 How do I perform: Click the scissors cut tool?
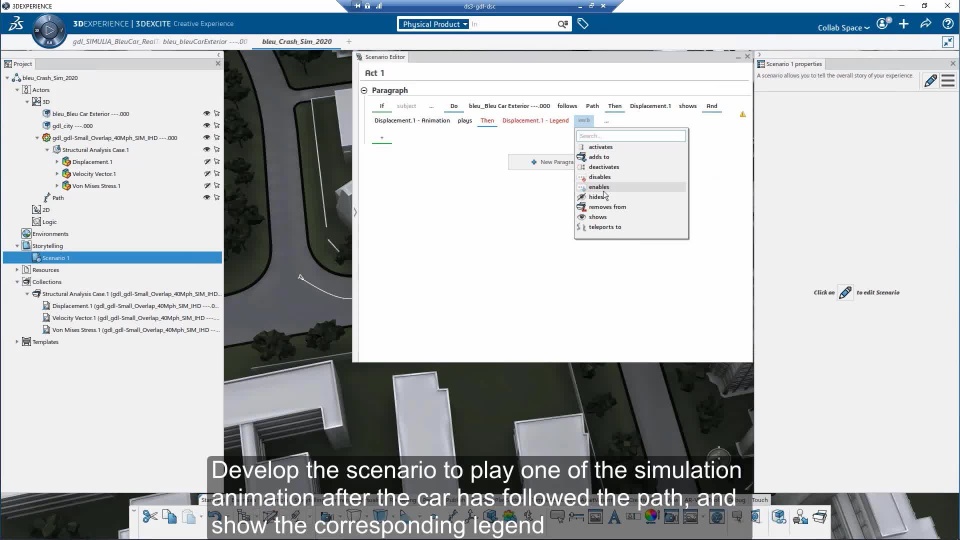click(x=149, y=517)
